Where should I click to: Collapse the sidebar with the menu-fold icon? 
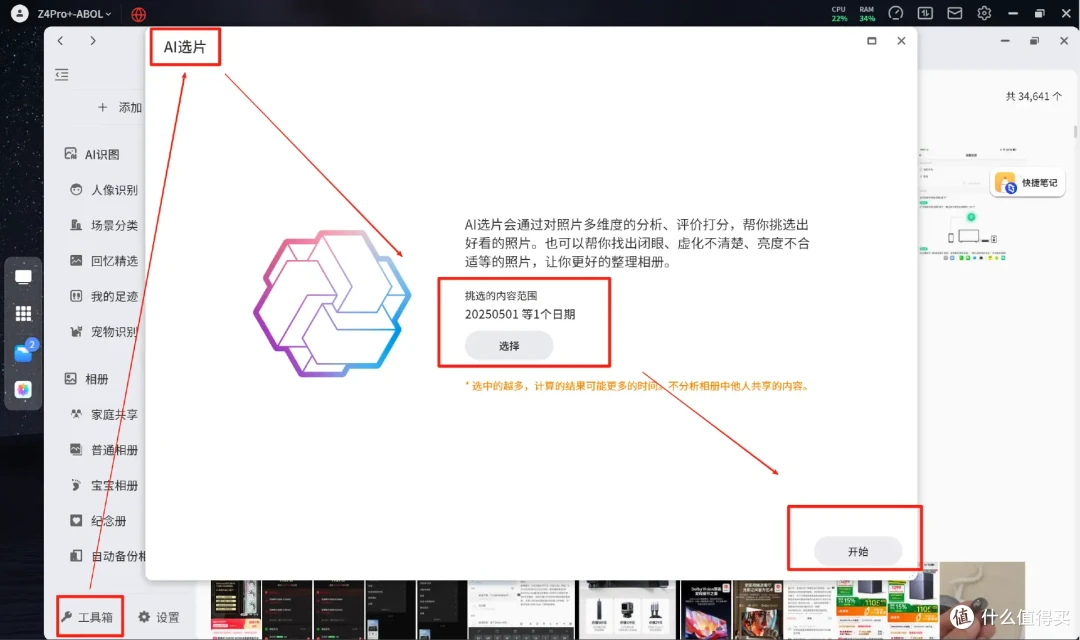click(x=61, y=74)
